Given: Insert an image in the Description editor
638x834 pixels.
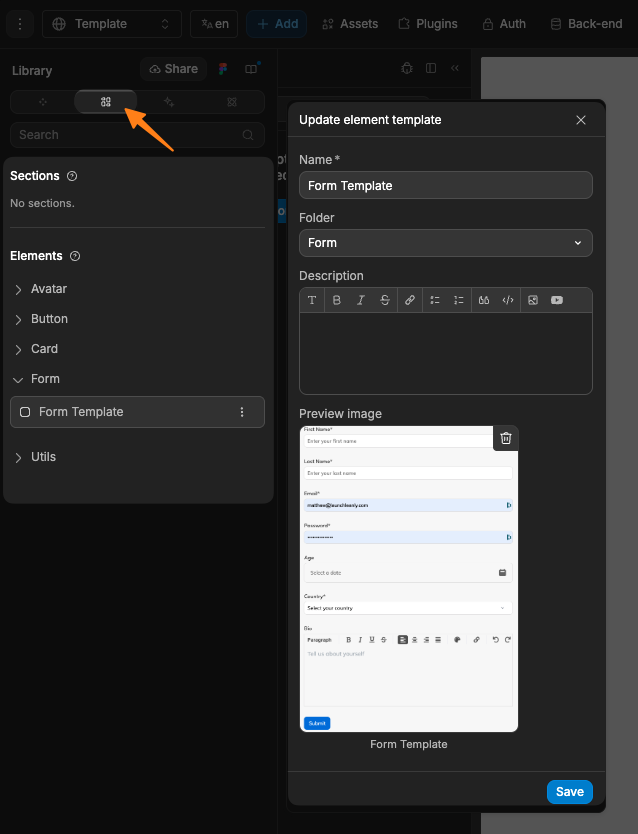Looking at the screenshot, I should 533,299.
